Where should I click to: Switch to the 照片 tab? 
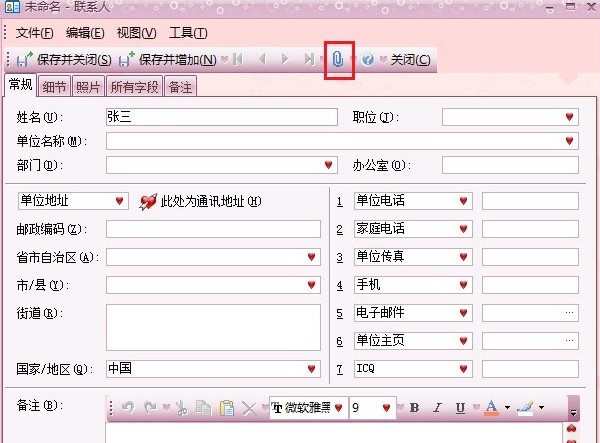(88, 86)
